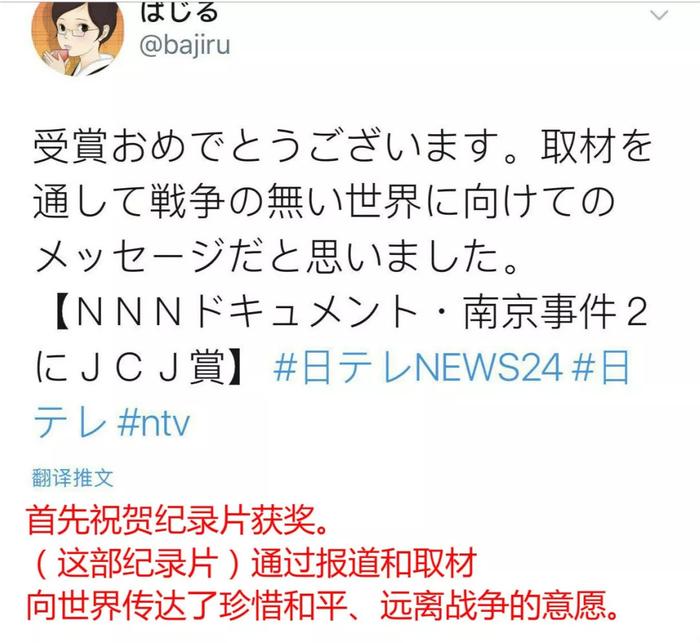This screenshot has height=643, width=700.
Task: Click the red text line 向世界传达了珍惜和平
Action: coord(322,606)
